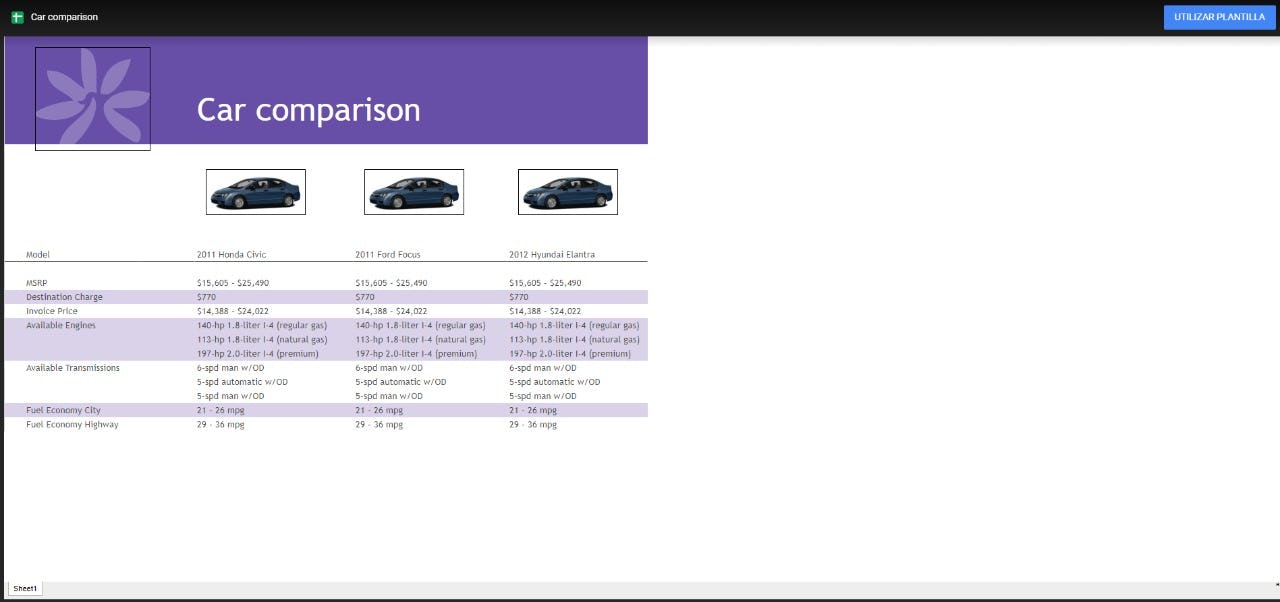Click the Model row label
This screenshot has width=1280, height=602.
(x=38, y=255)
